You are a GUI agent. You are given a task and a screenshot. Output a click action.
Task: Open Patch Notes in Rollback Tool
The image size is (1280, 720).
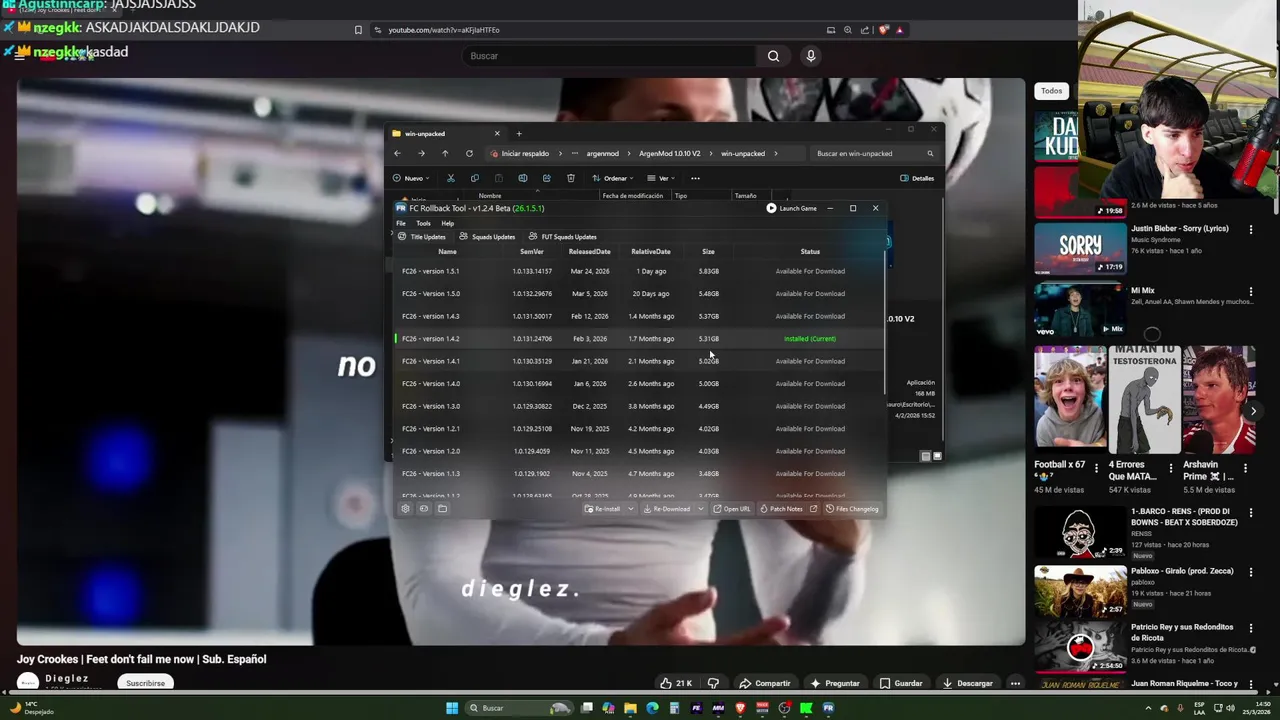(781, 509)
